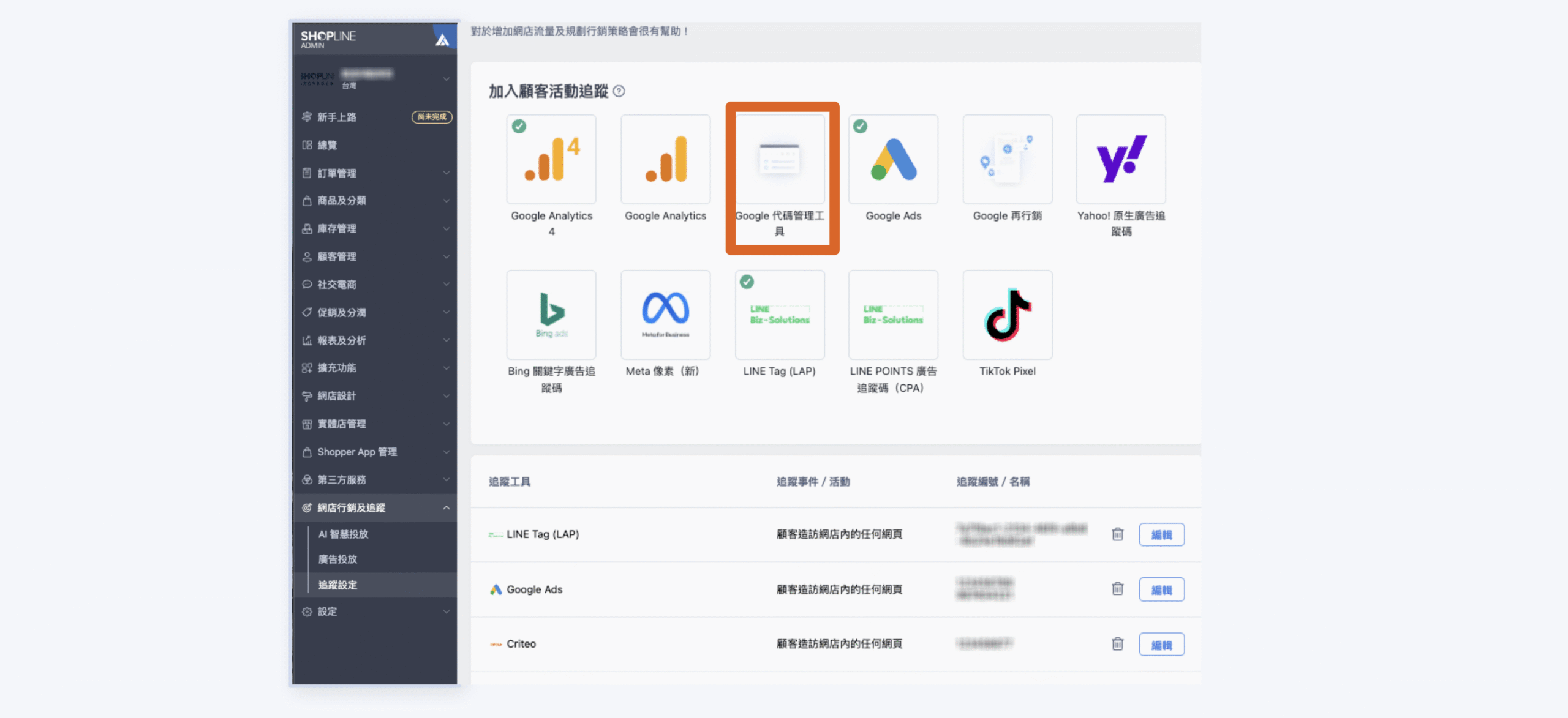Click the Criteo row name

tap(521, 644)
